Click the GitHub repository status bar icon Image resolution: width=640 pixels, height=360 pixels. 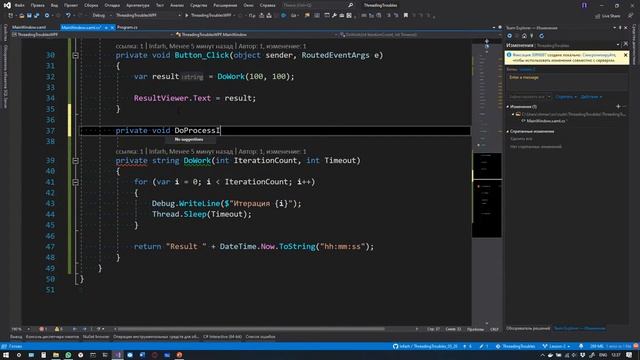point(395,346)
